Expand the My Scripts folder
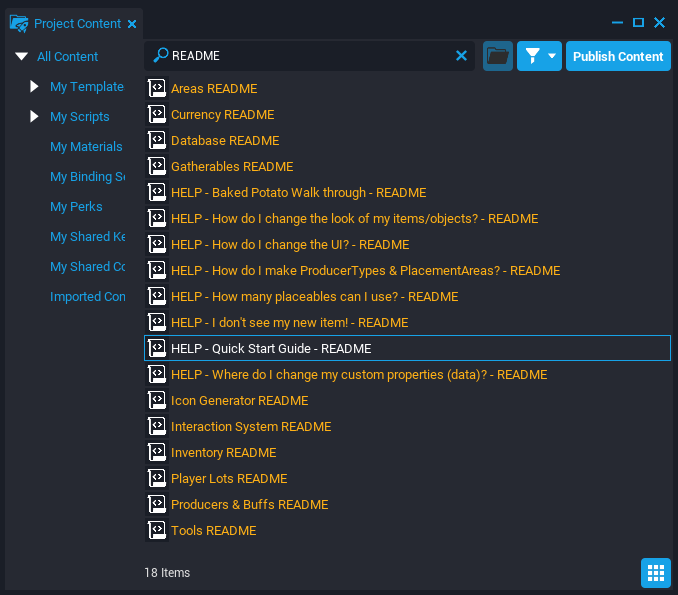 tap(35, 117)
